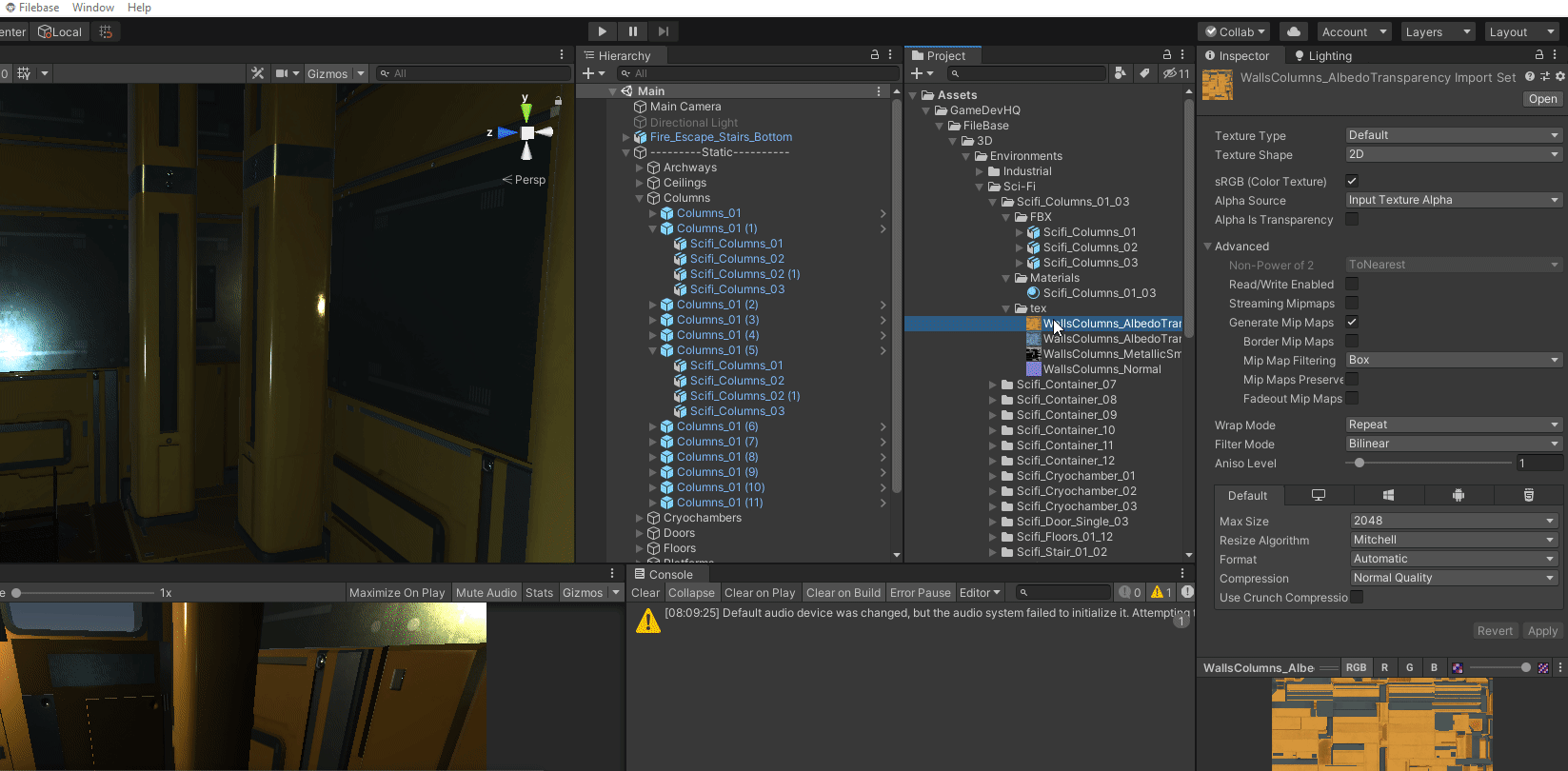Click the grid snapping icon beside Local
The image size is (1568, 771).
click(106, 31)
